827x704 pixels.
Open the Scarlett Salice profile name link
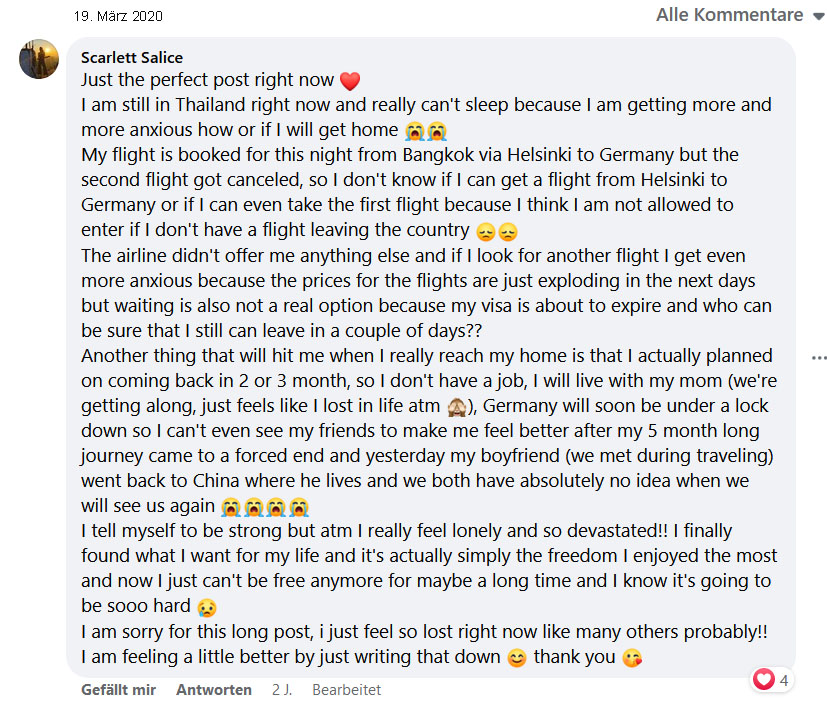click(132, 57)
